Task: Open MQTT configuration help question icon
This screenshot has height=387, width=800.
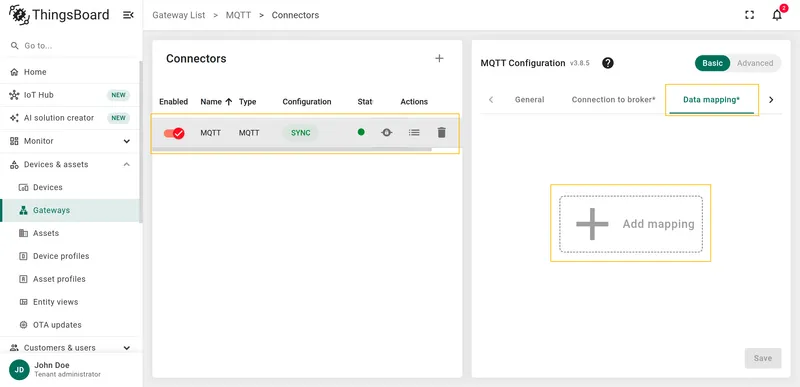Action: coord(608,63)
